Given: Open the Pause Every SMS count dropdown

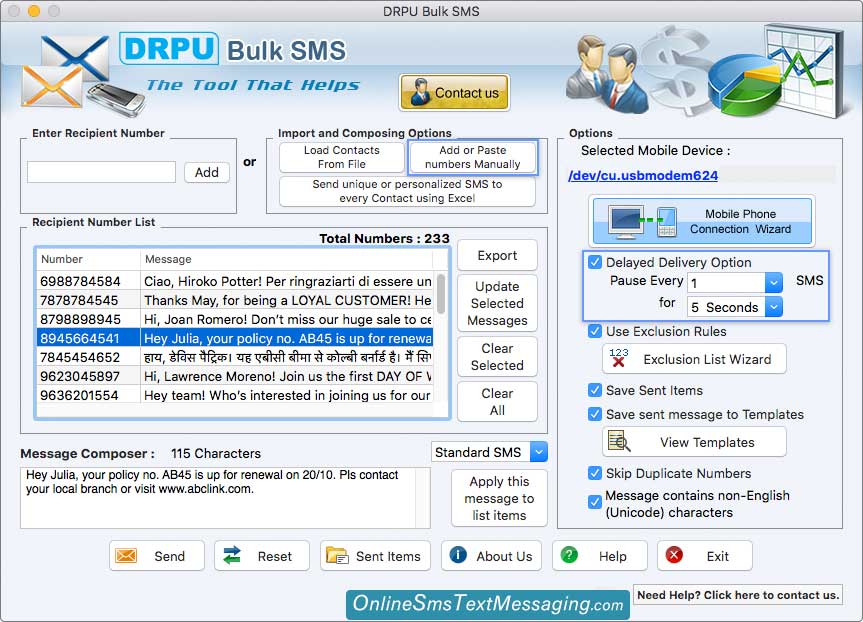Looking at the screenshot, I should coord(773,282).
